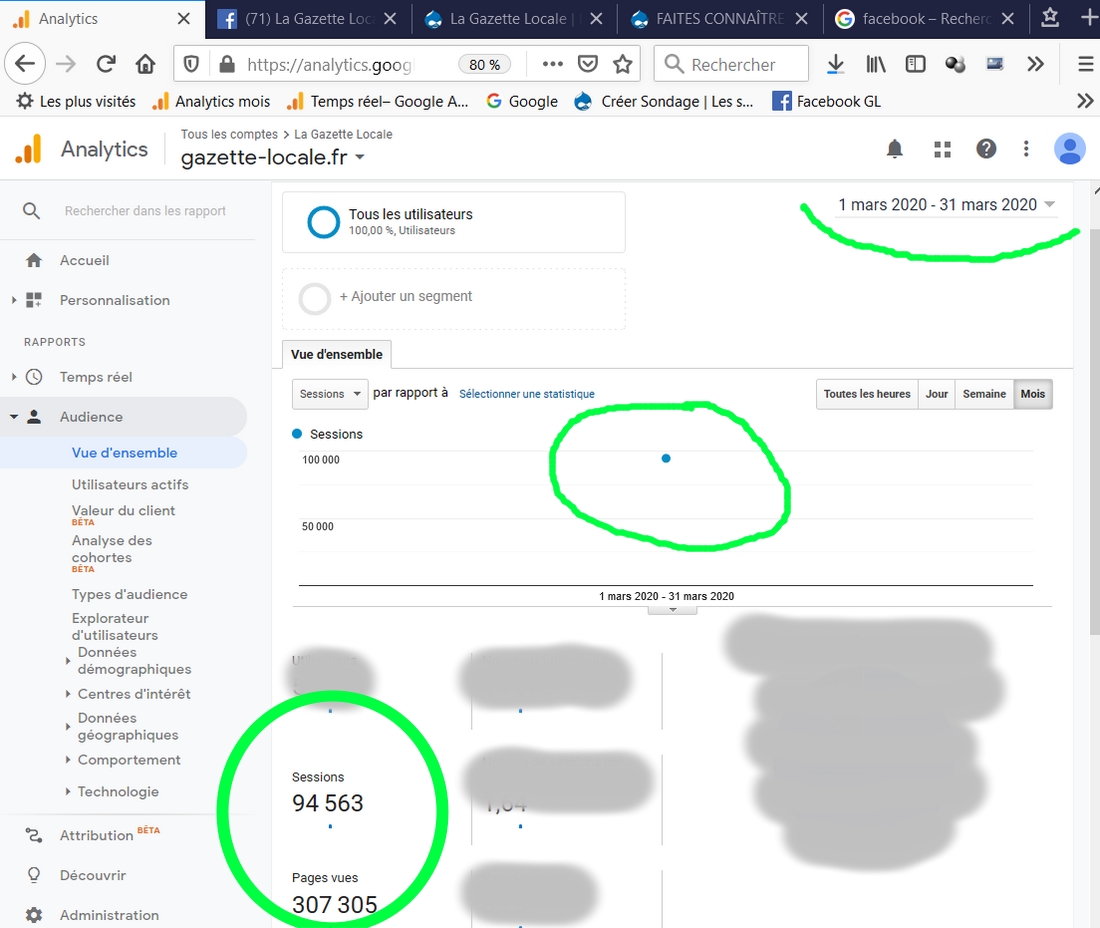The image size is (1100, 928).
Task: Open Administration gear in sidebar
Action: tap(34, 915)
